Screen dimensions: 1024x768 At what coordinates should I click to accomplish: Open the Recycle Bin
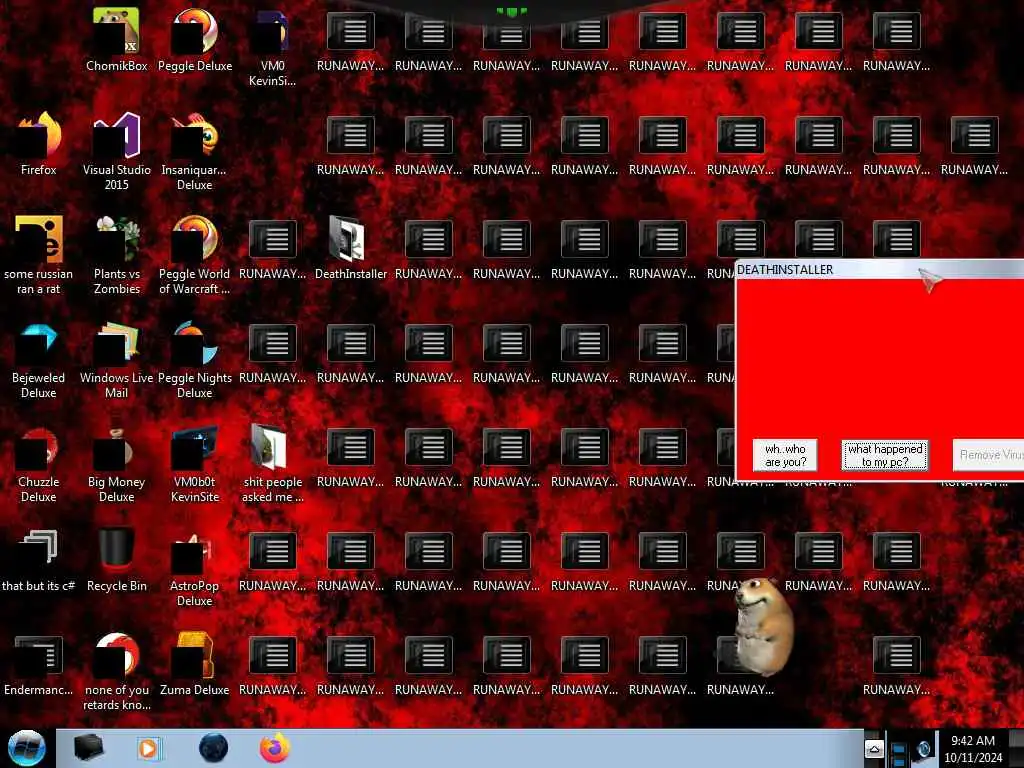tap(116, 560)
